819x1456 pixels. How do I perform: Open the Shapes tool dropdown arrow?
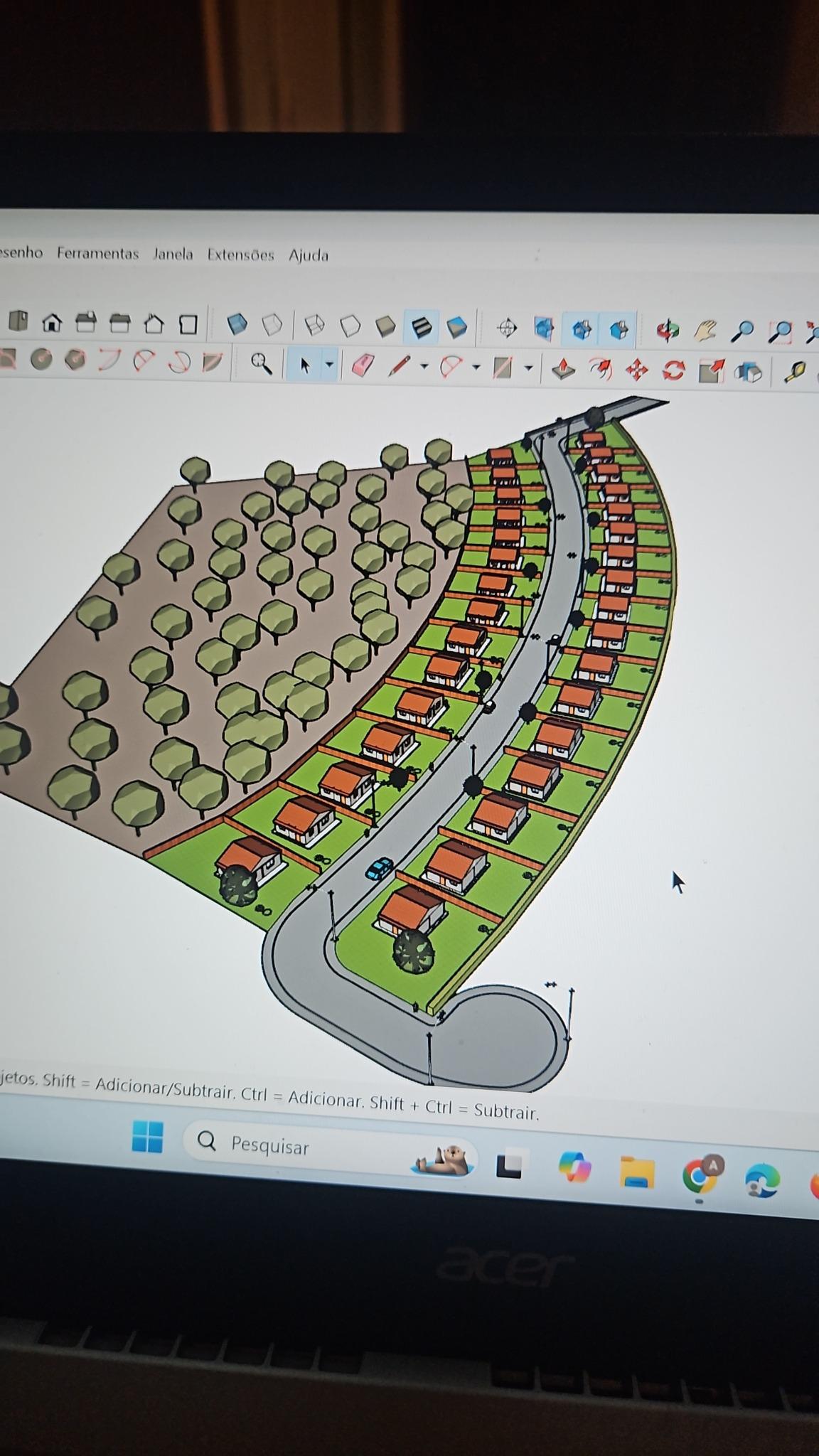(528, 368)
